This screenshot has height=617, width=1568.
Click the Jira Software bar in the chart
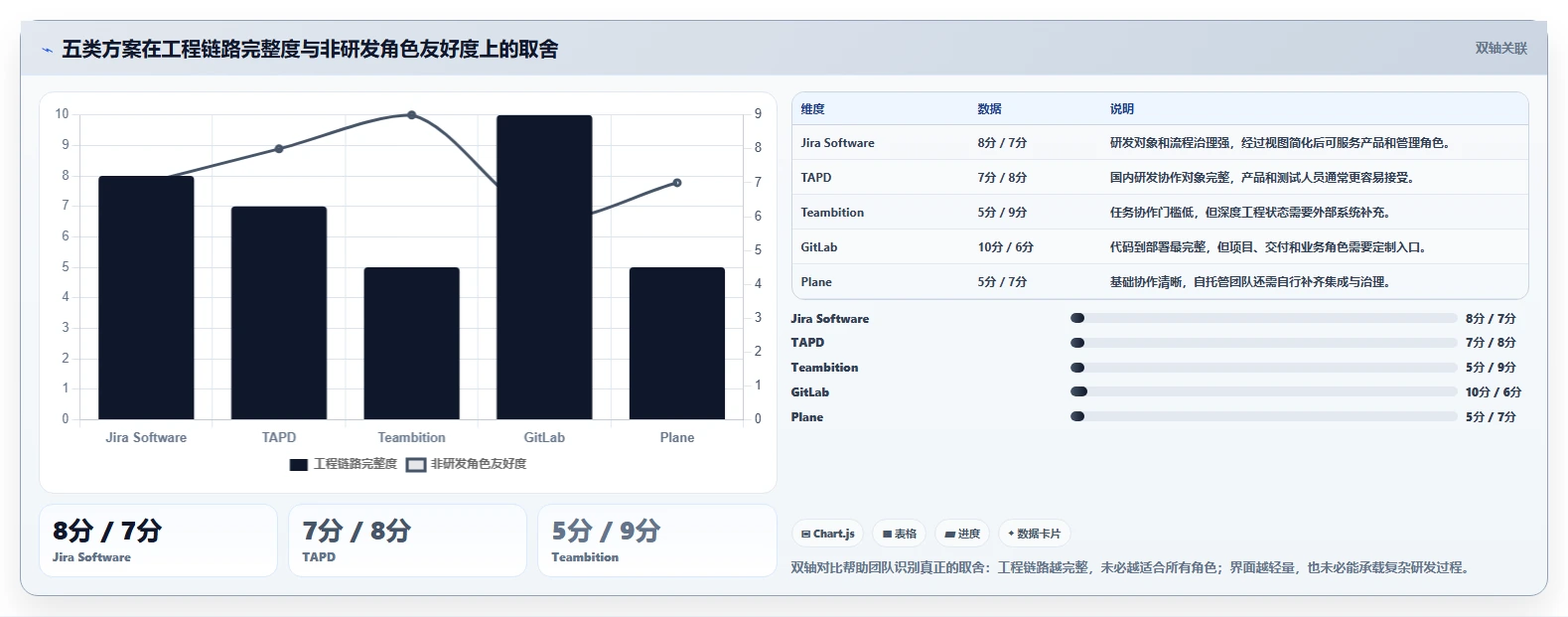(x=146, y=297)
